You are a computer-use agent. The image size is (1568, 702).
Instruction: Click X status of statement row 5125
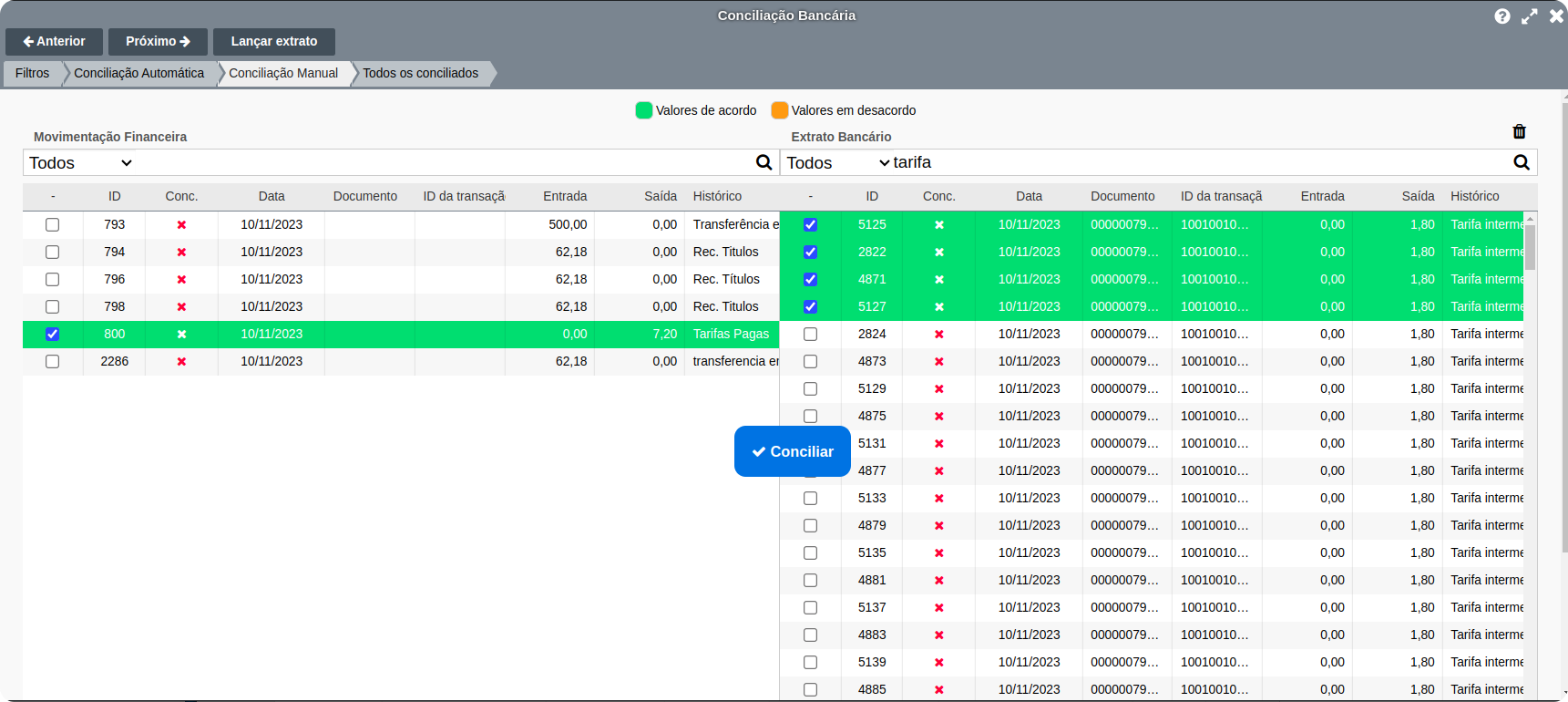[x=939, y=224]
